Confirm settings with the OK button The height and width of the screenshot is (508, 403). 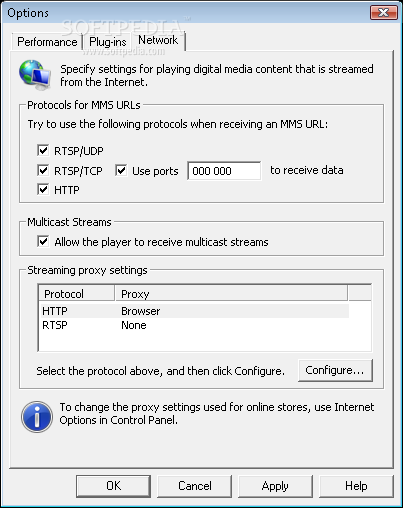point(113,486)
